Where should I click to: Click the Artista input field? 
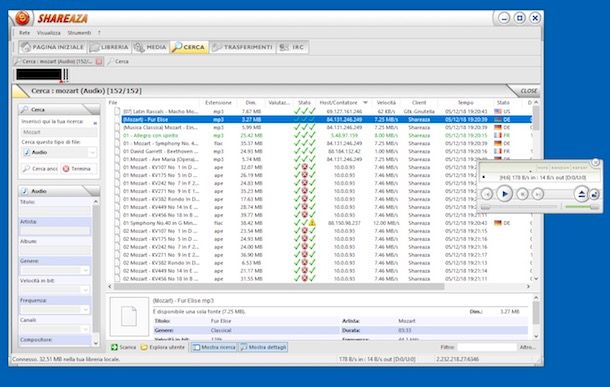click(x=55, y=231)
